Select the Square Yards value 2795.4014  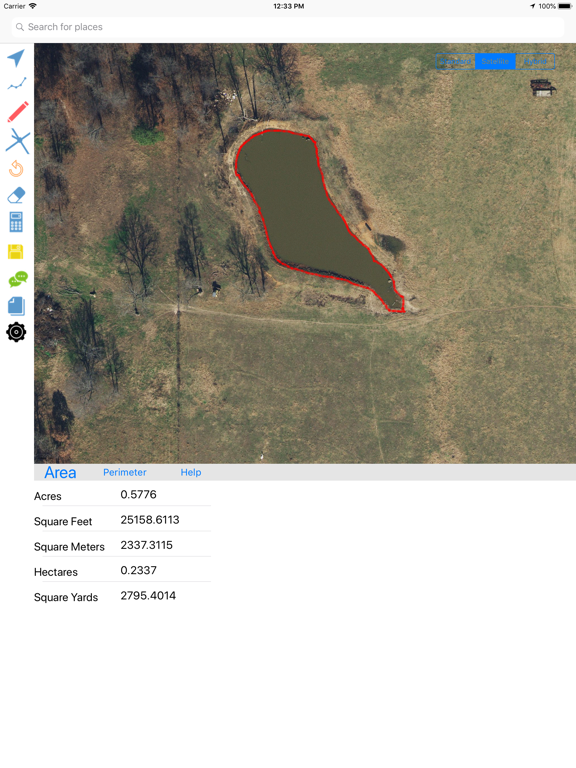[x=148, y=596]
